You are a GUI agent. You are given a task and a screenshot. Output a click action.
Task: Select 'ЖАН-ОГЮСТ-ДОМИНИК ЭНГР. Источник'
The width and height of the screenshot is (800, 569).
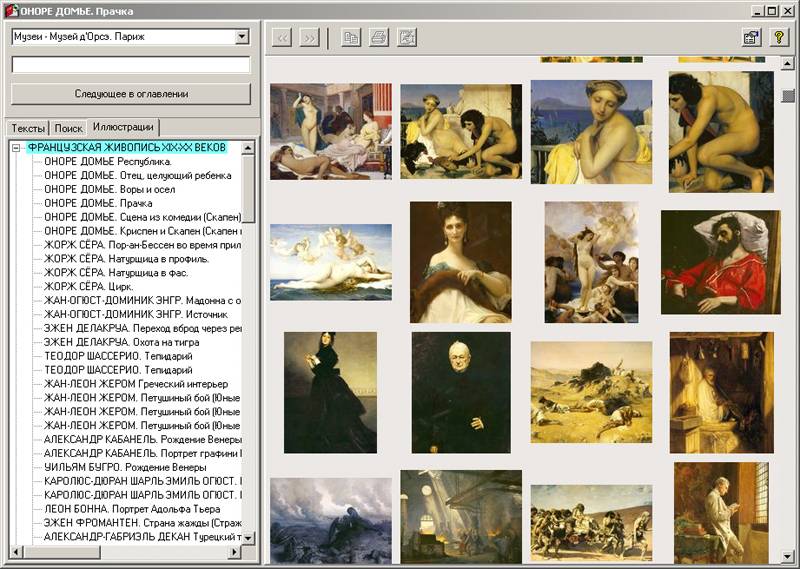pyautogui.click(x=136, y=314)
